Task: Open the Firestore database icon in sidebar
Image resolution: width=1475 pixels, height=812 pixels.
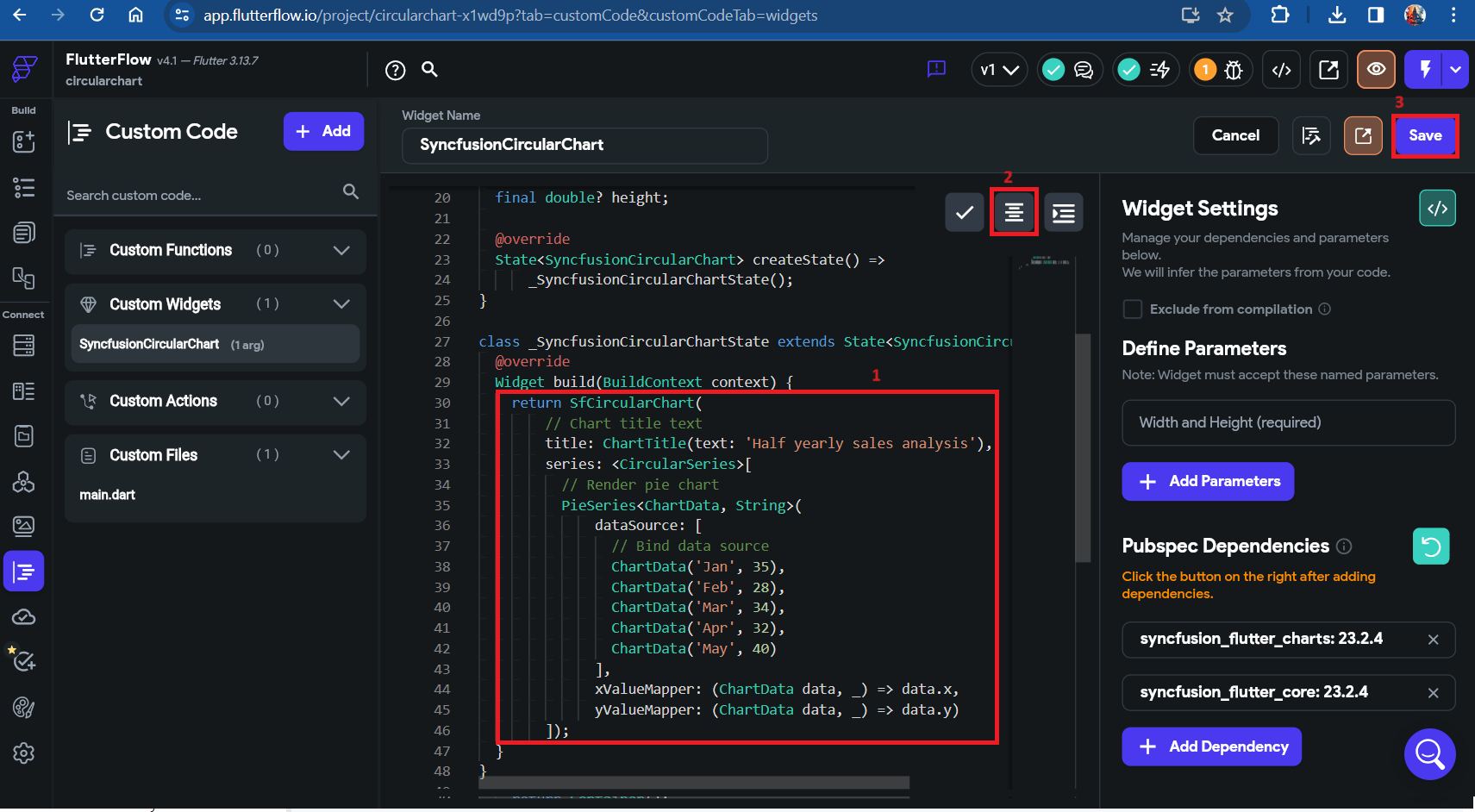Action: 24,346
